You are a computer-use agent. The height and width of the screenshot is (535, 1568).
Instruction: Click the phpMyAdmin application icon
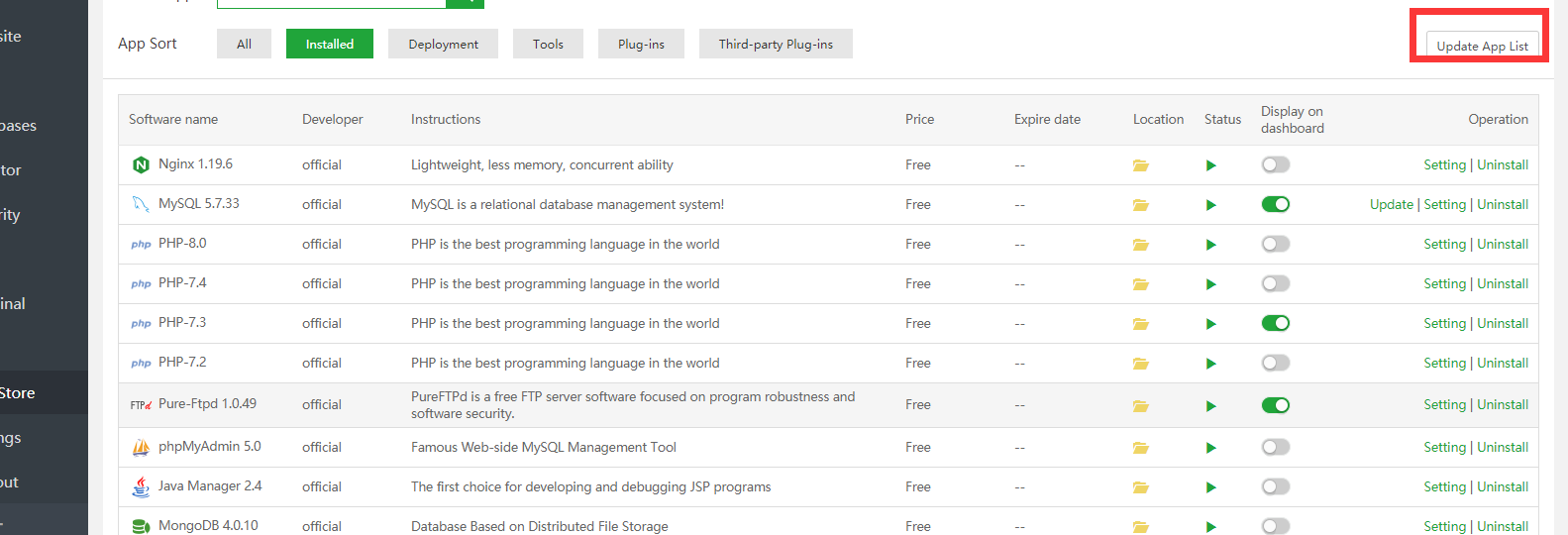[x=141, y=448]
